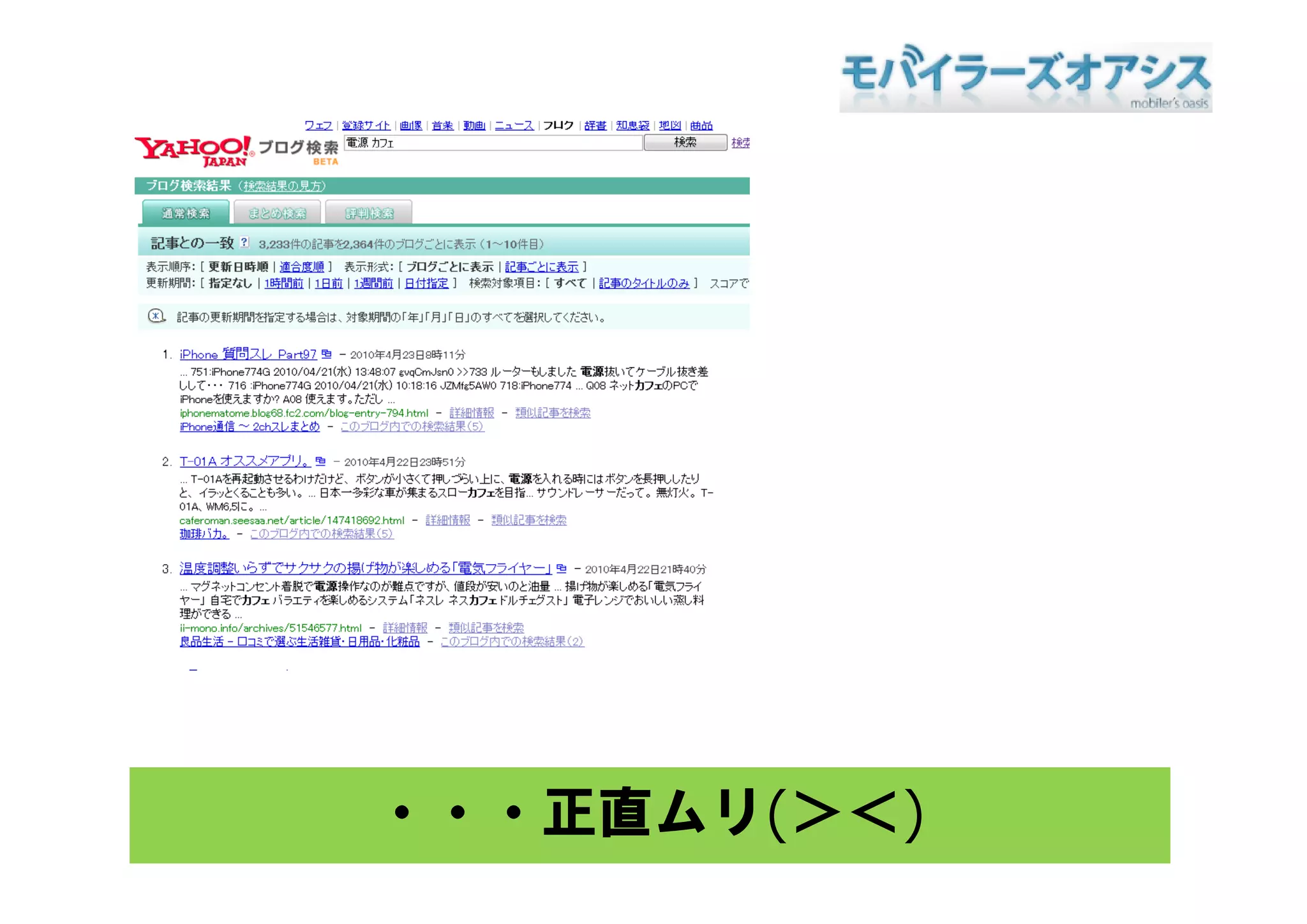Click the URL ii-mono.info/archives/51546577.html
The height and width of the screenshot is (924, 1307).
pos(271,628)
